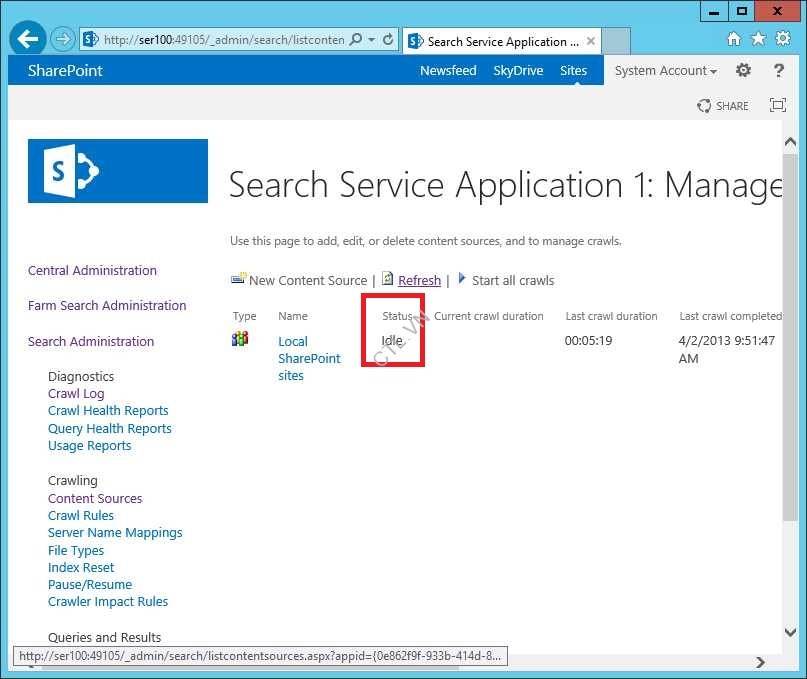Click the address bar URL field
This screenshot has height=679, width=807.
[223, 40]
